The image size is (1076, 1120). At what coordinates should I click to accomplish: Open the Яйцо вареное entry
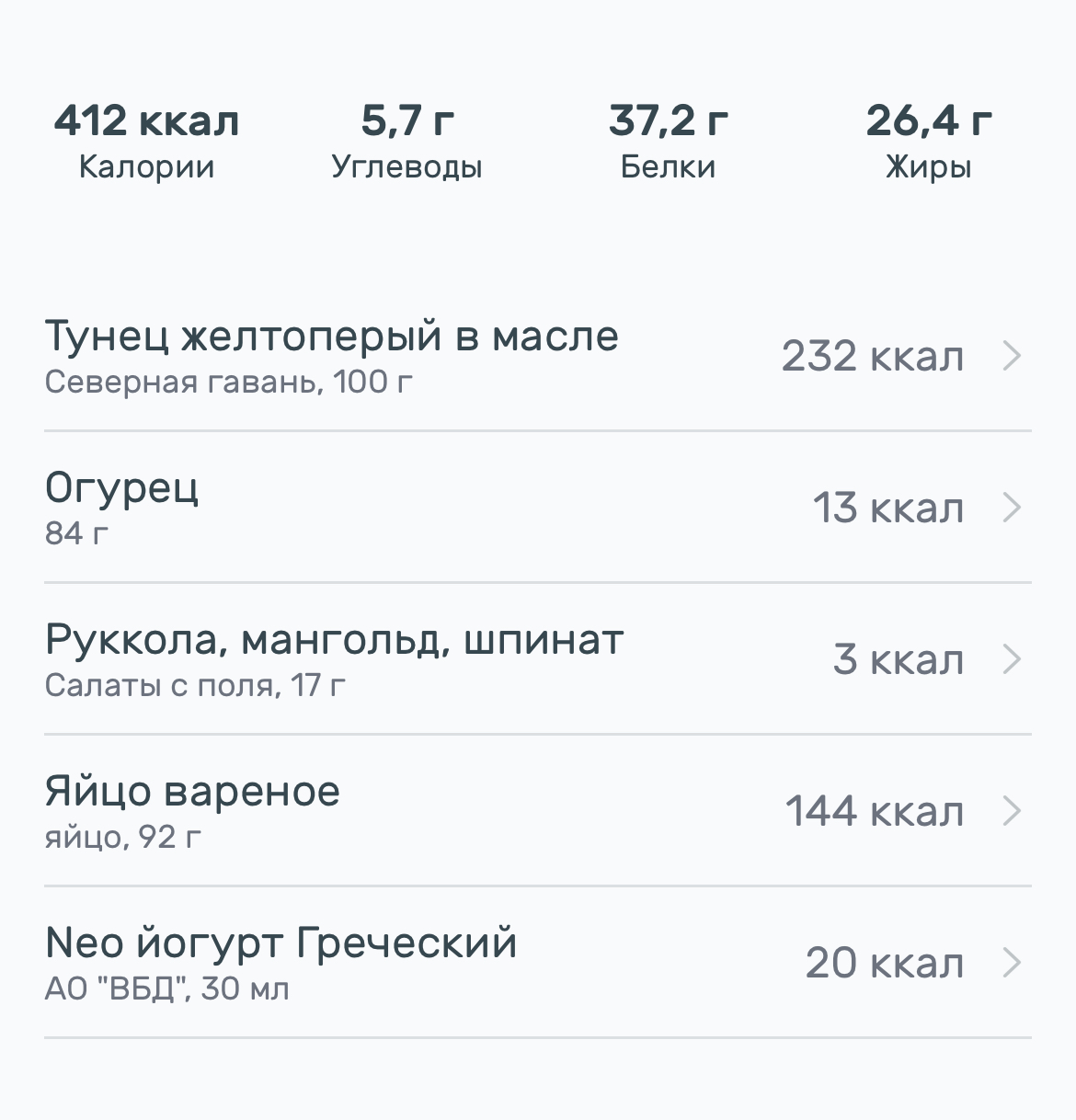point(192,792)
